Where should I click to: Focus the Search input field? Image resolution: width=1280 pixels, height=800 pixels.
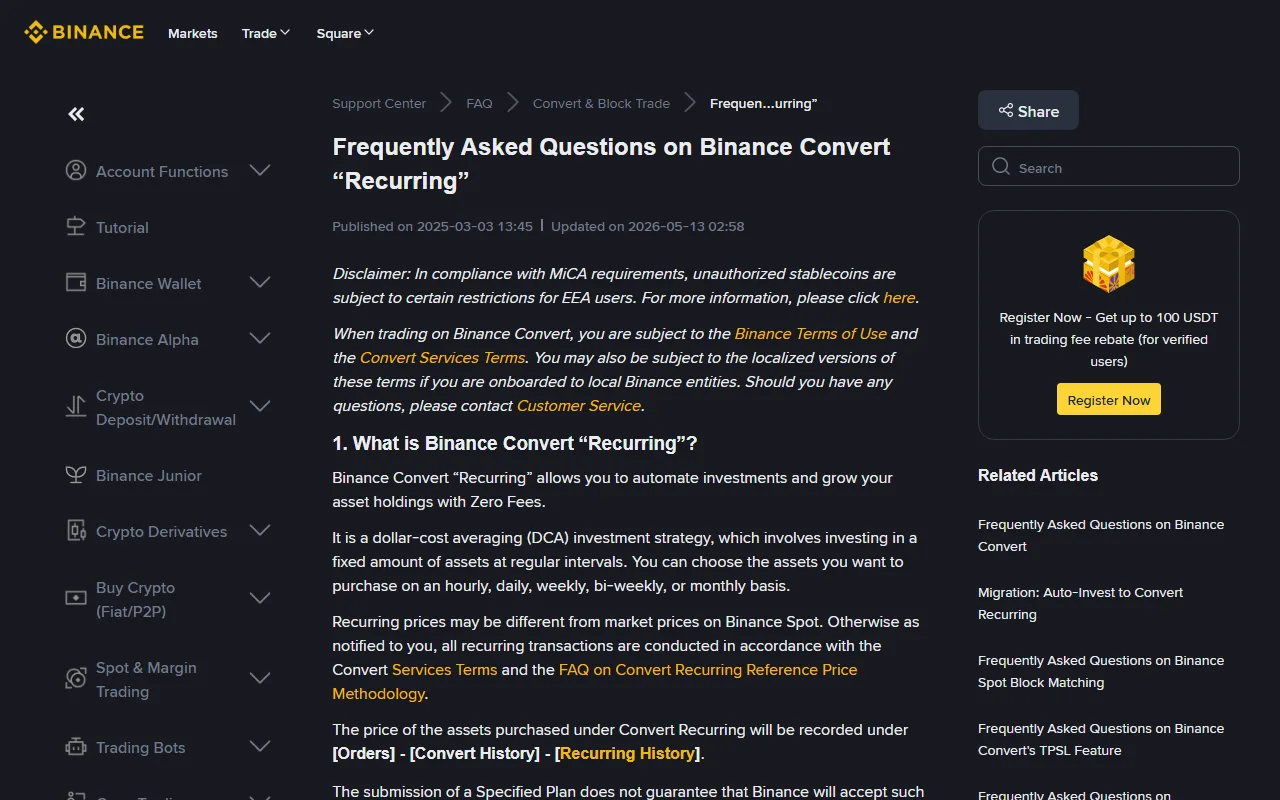[1109, 167]
